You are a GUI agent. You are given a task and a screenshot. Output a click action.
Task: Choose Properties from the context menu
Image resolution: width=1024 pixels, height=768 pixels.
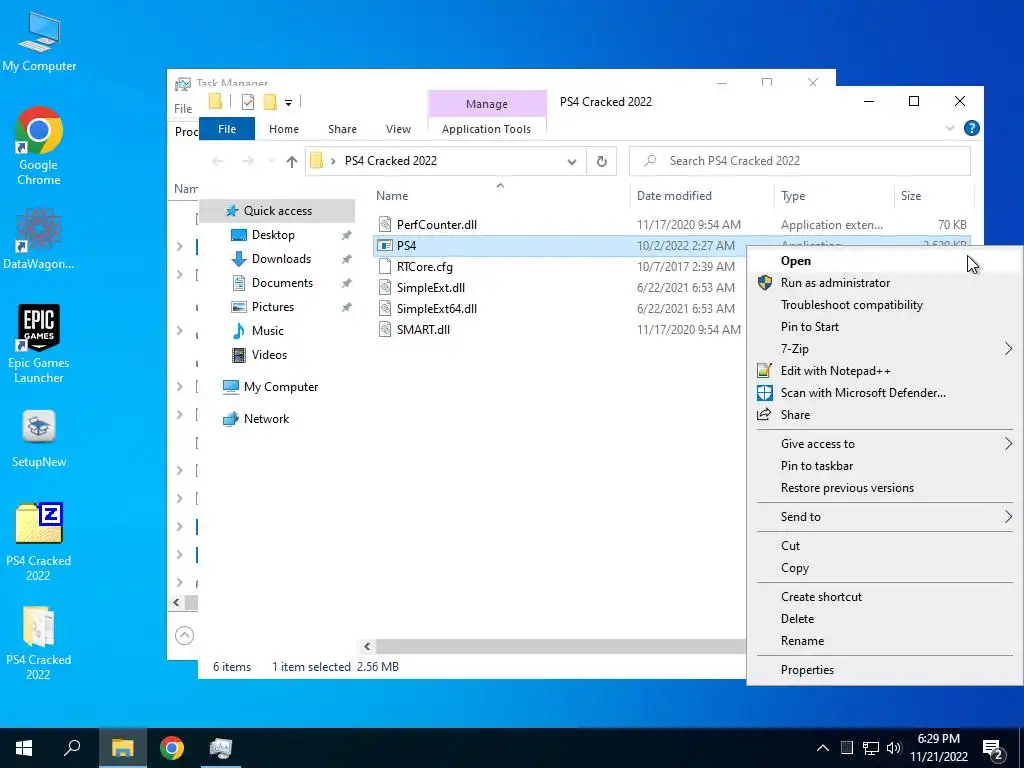(x=884, y=669)
